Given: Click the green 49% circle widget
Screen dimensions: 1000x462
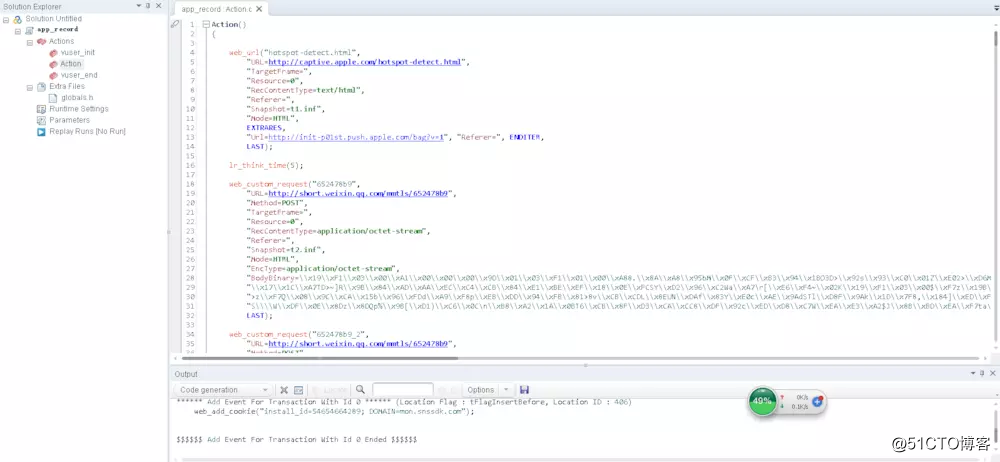Looking at the screenshot, I should [763, 402].
